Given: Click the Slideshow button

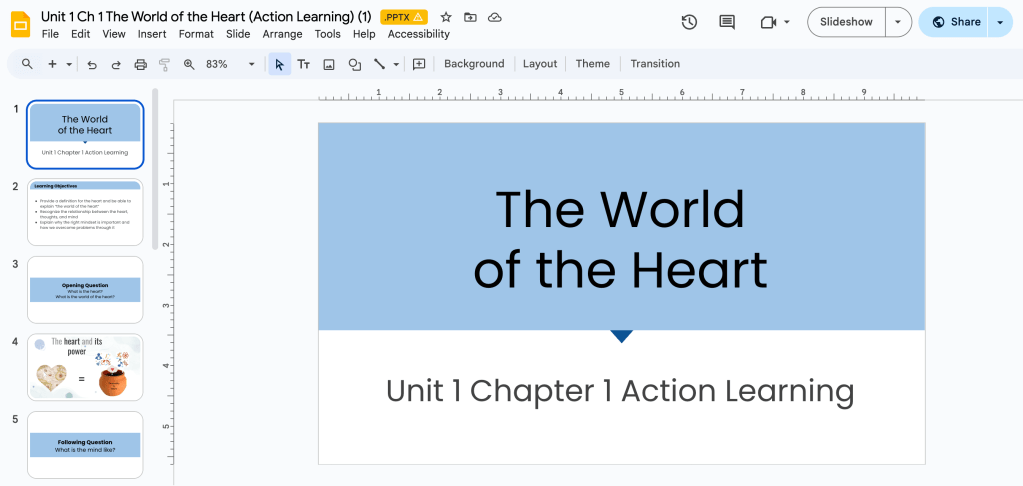Looking at the screenshot, I should [x=846, y=22].
